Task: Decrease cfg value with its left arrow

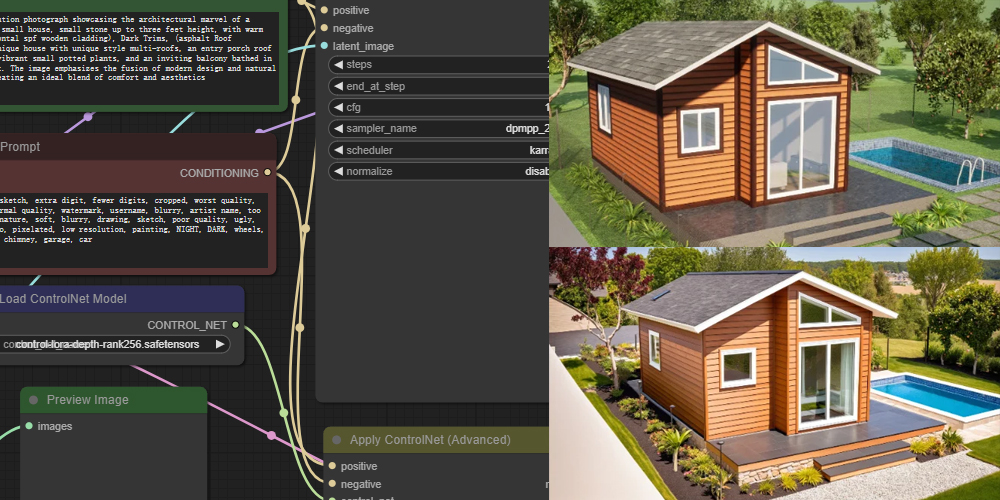Action: [338, 107]
